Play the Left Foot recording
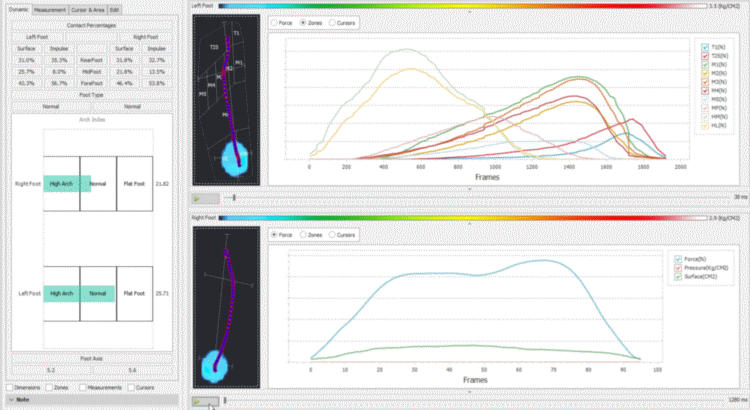Image resolution: width=750 pixels, height=410 pixels. [206, 198]
